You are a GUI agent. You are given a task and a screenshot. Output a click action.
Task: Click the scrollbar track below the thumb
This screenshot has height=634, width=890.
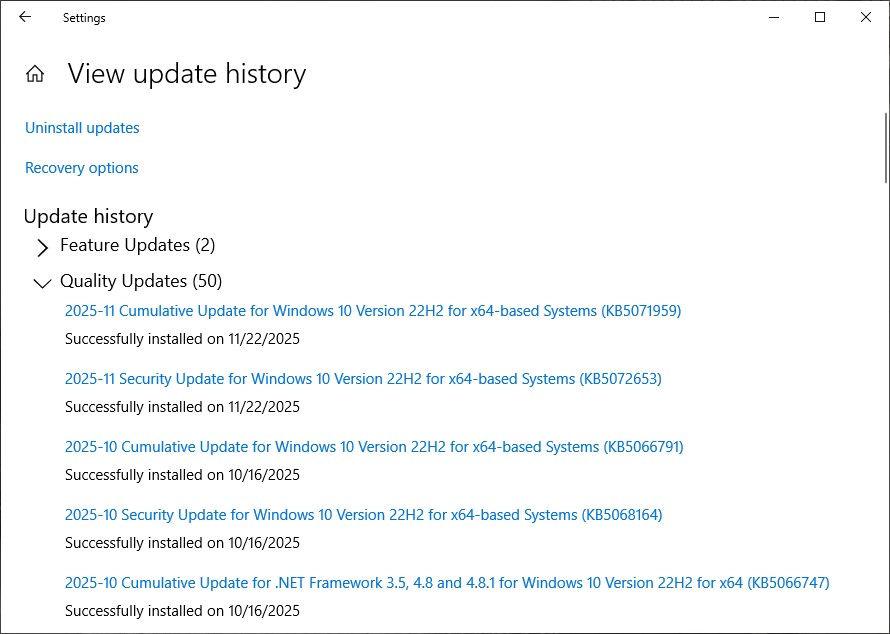tap(885, 400)
